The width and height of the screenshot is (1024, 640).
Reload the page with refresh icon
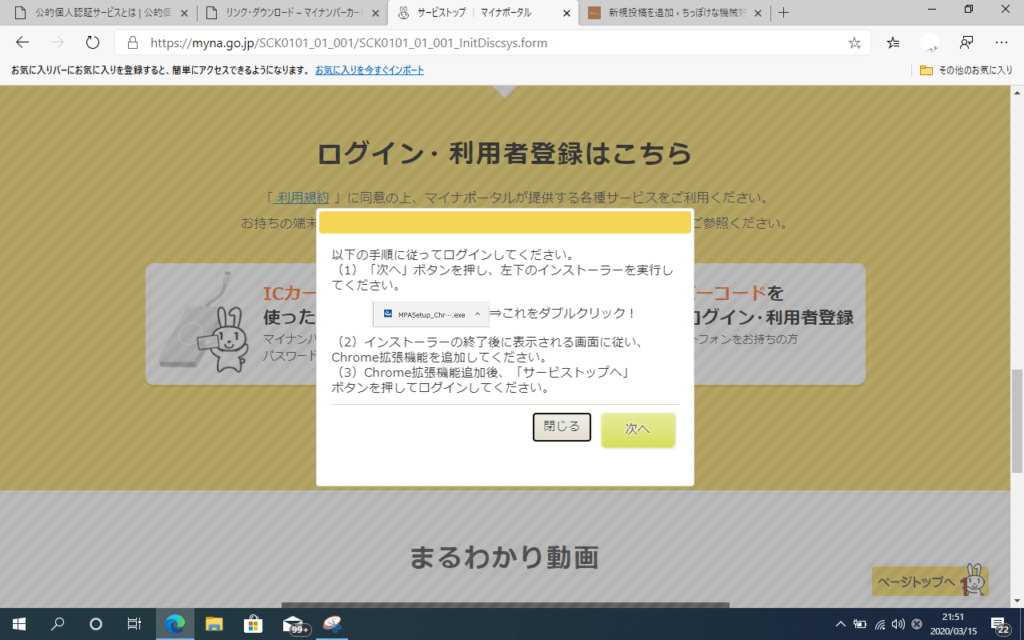coord(93,42)
